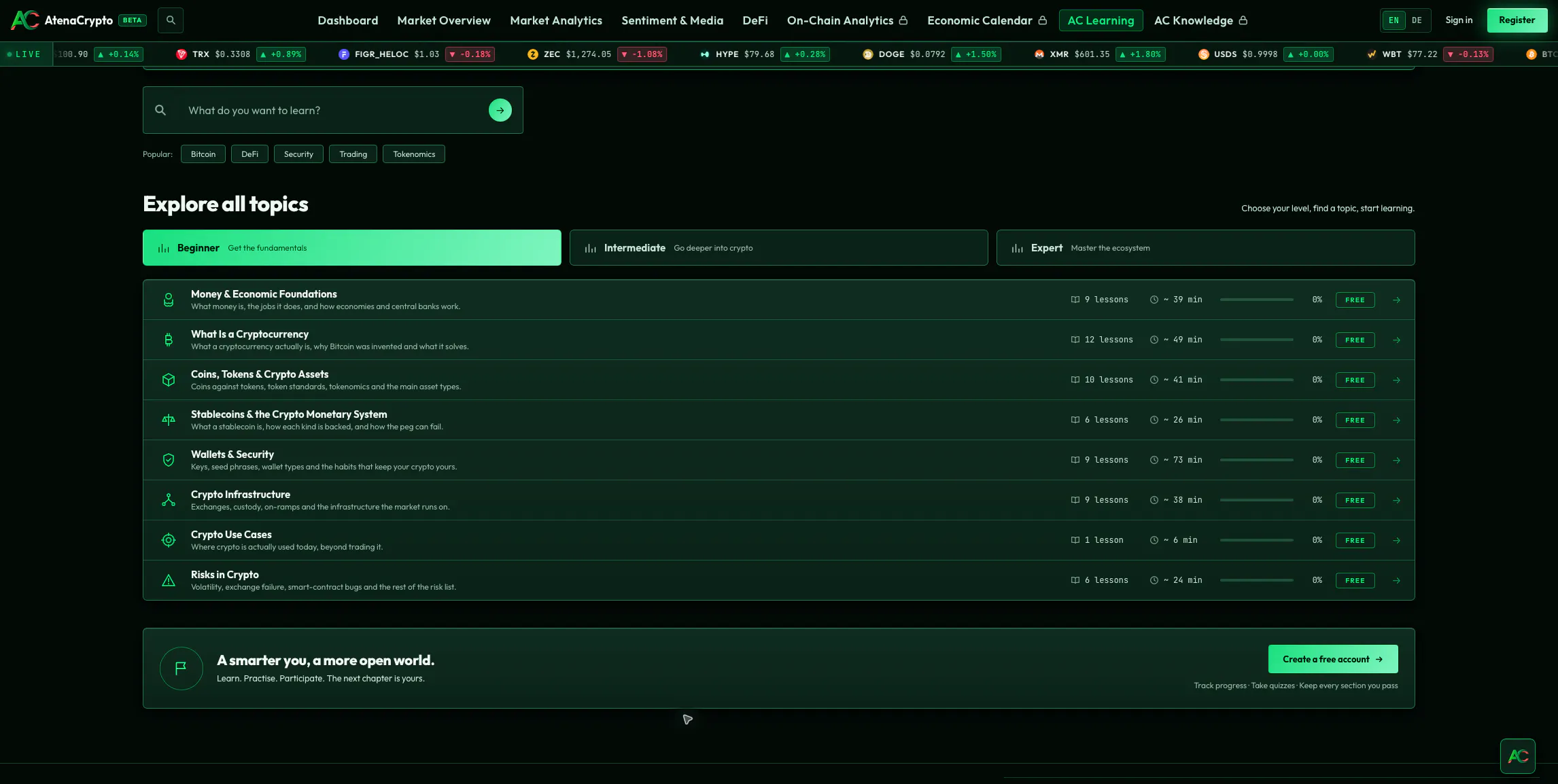1558x784 pixels.
Task: Select the popular Tokenomics tag
Action: (414, 154)
